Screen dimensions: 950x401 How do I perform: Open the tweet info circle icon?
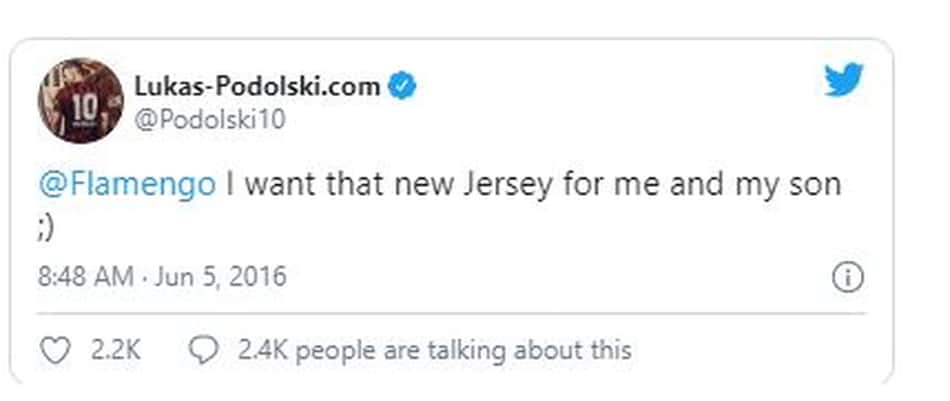pyautogui.click(x=847, y=278)
